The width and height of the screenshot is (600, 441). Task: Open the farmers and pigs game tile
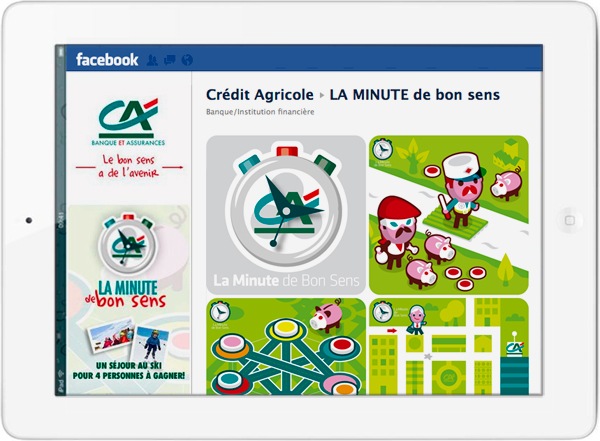[x=448, y=215]
